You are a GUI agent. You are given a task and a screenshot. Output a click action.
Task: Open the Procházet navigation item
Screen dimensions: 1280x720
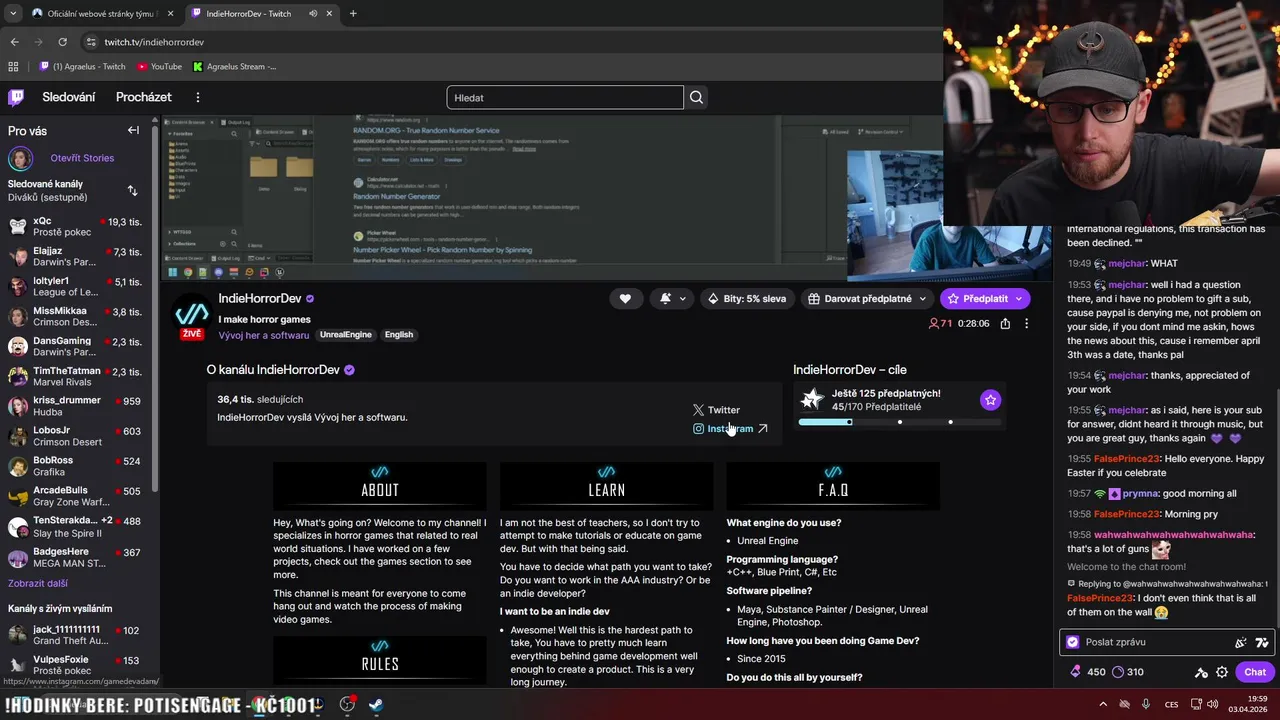pos(144,97)
